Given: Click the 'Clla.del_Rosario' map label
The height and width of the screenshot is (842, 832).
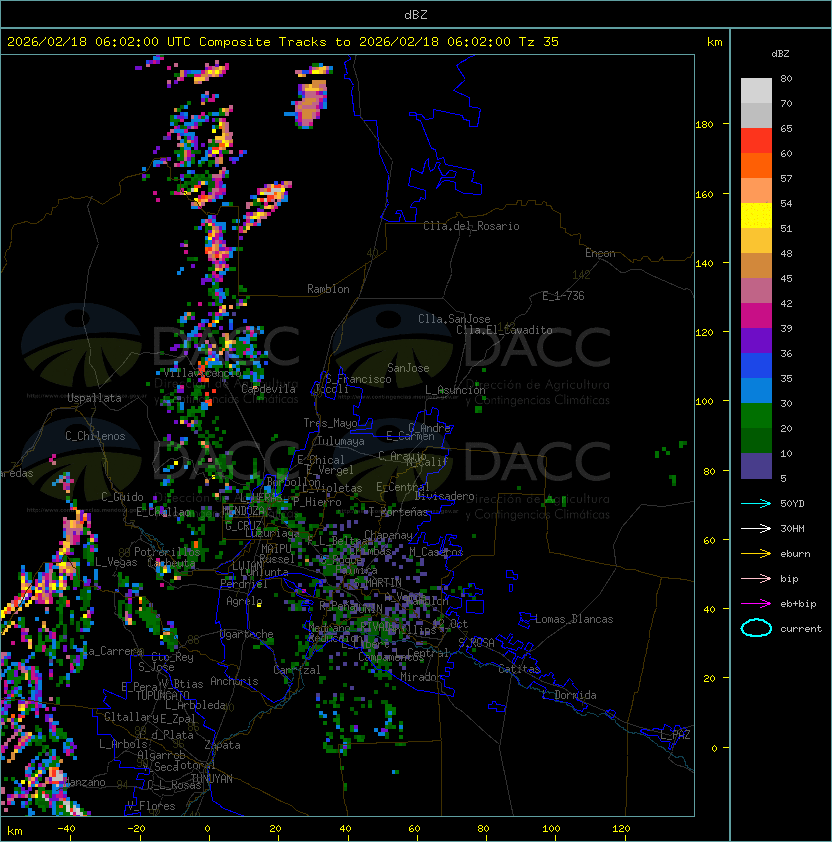Looking at the screenshot, I should tap(471, 226).
